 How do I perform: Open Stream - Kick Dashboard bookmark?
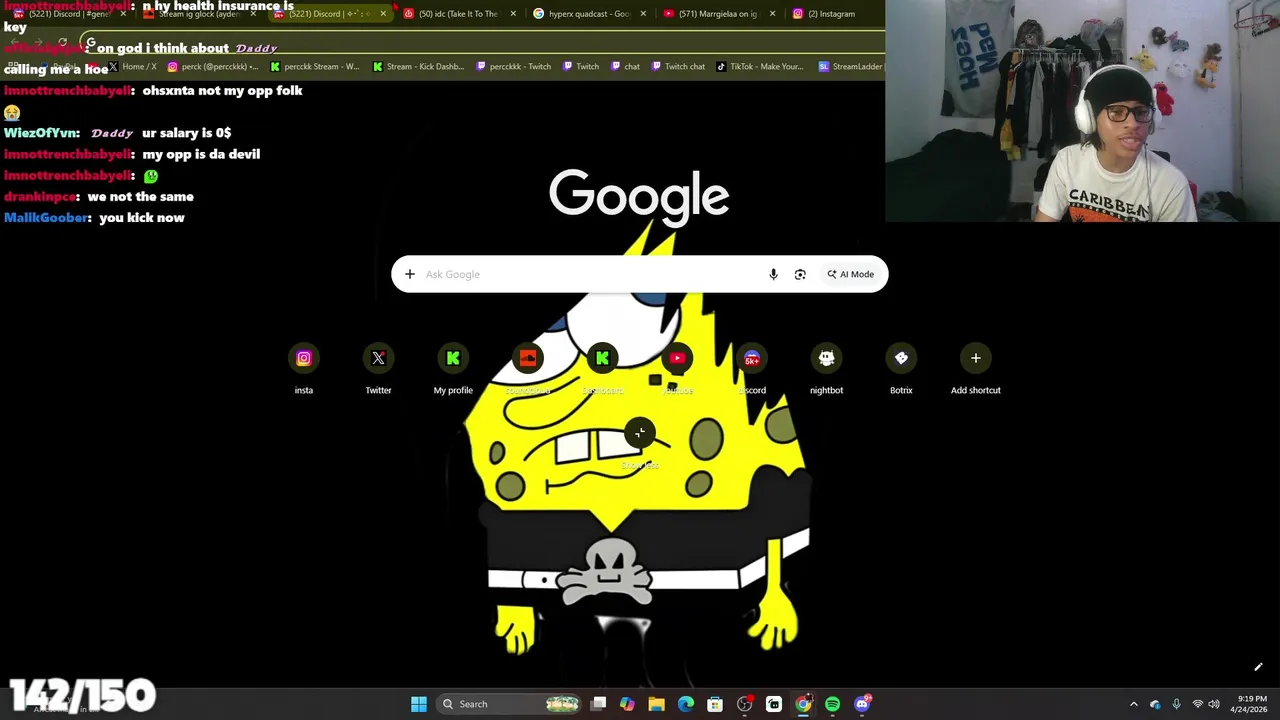[418, 67]
